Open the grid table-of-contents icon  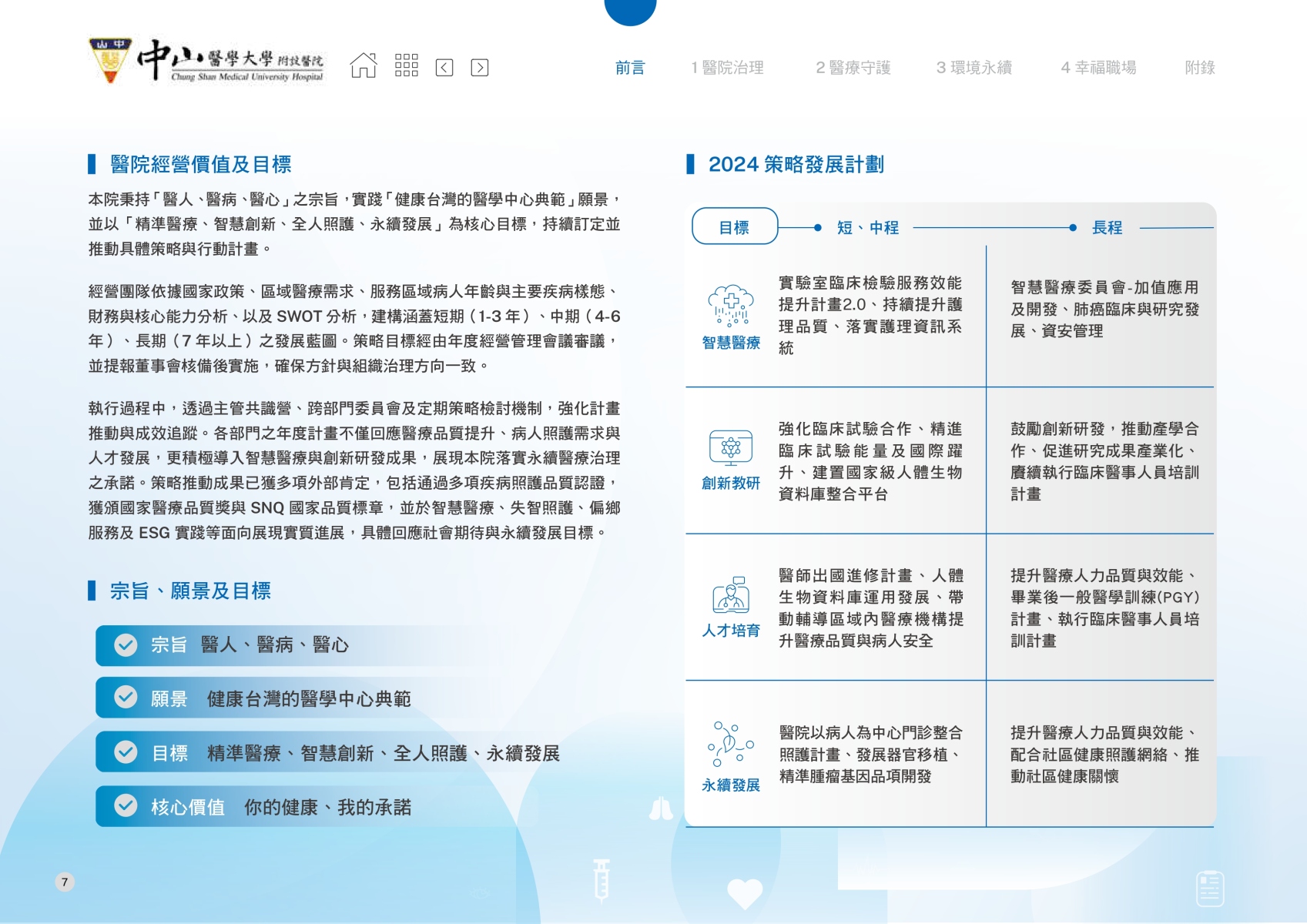[406, 66]
